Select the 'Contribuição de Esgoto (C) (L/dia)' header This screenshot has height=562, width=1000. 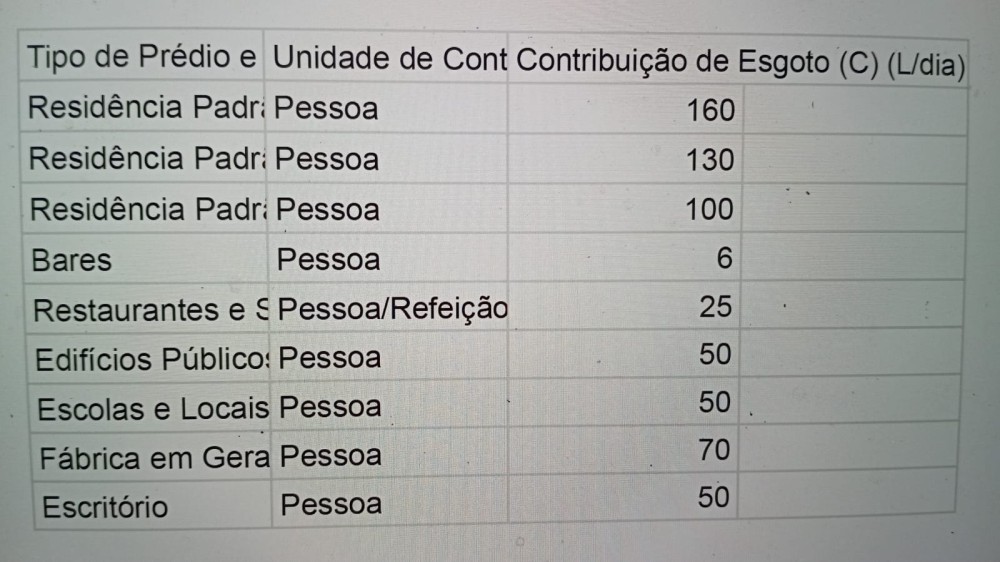(x=740, y=62)
